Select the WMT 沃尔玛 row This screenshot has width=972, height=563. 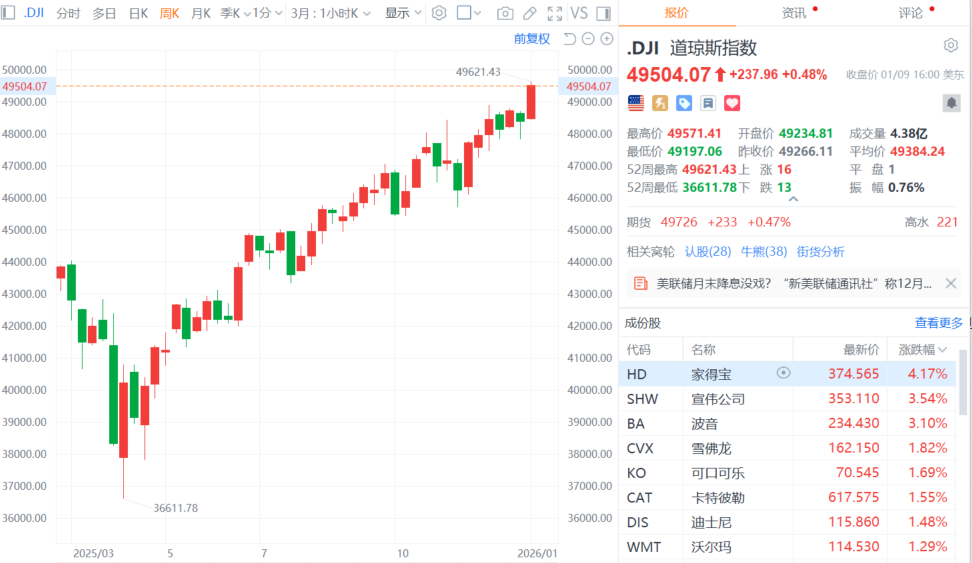[x=787, y=547]
